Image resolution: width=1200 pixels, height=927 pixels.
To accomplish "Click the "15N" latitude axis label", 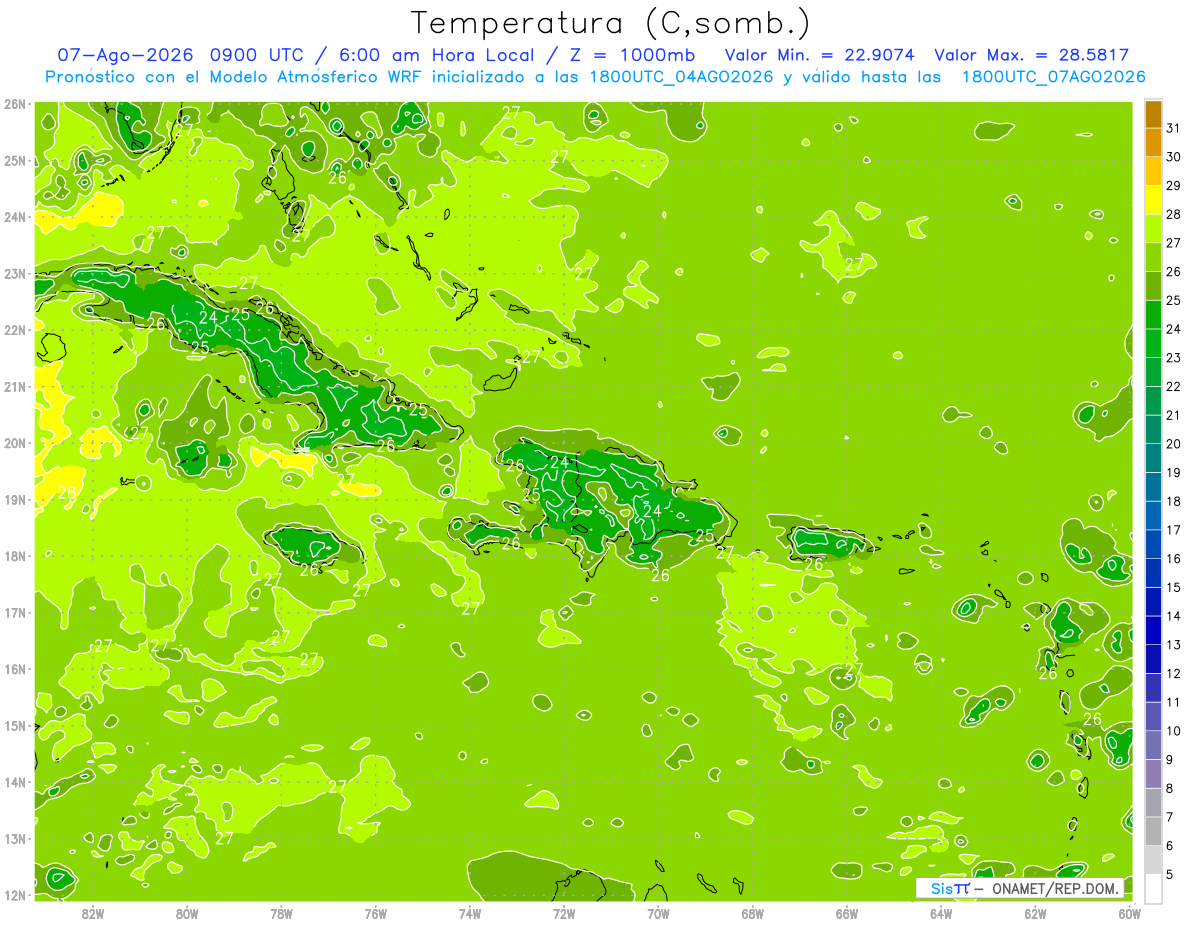I will (x=15, y=725).
